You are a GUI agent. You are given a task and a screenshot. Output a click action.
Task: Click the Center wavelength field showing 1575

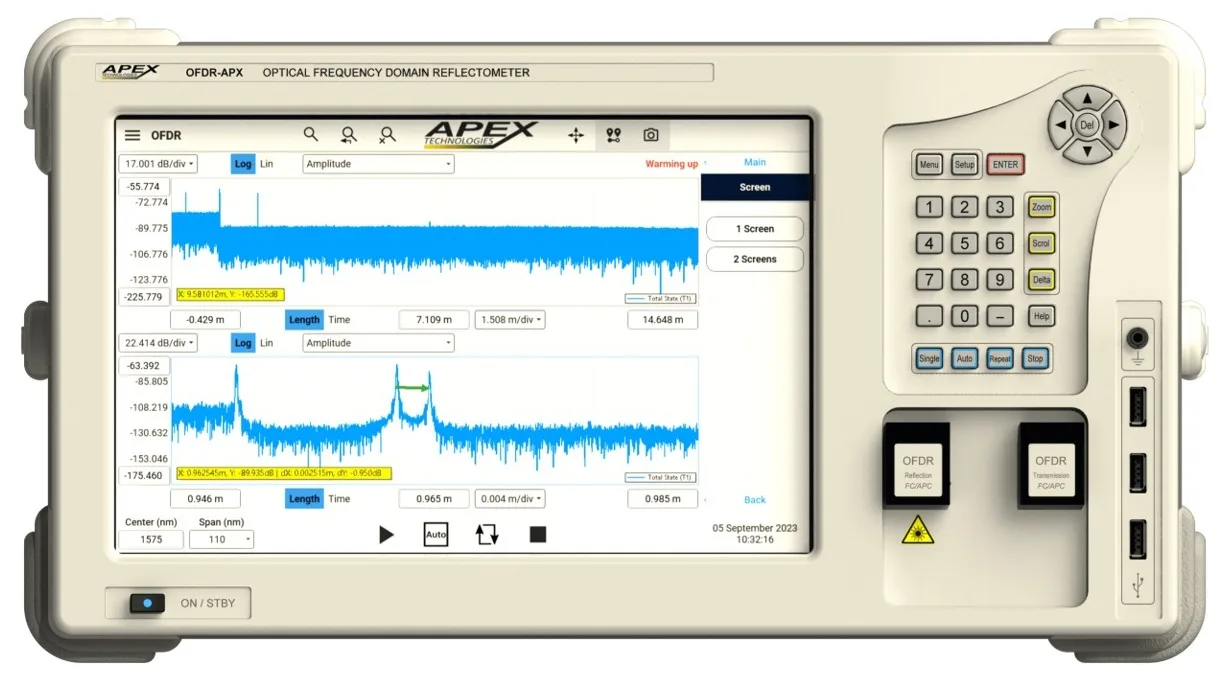150,540
